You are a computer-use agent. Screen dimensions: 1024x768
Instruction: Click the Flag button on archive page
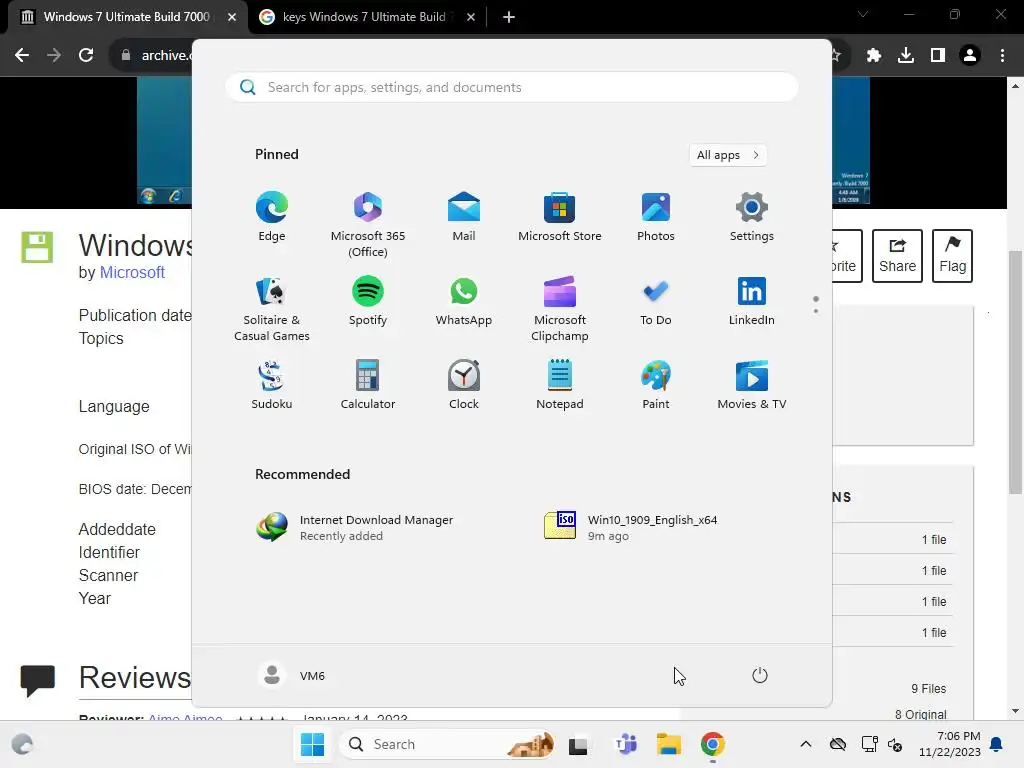952,255
